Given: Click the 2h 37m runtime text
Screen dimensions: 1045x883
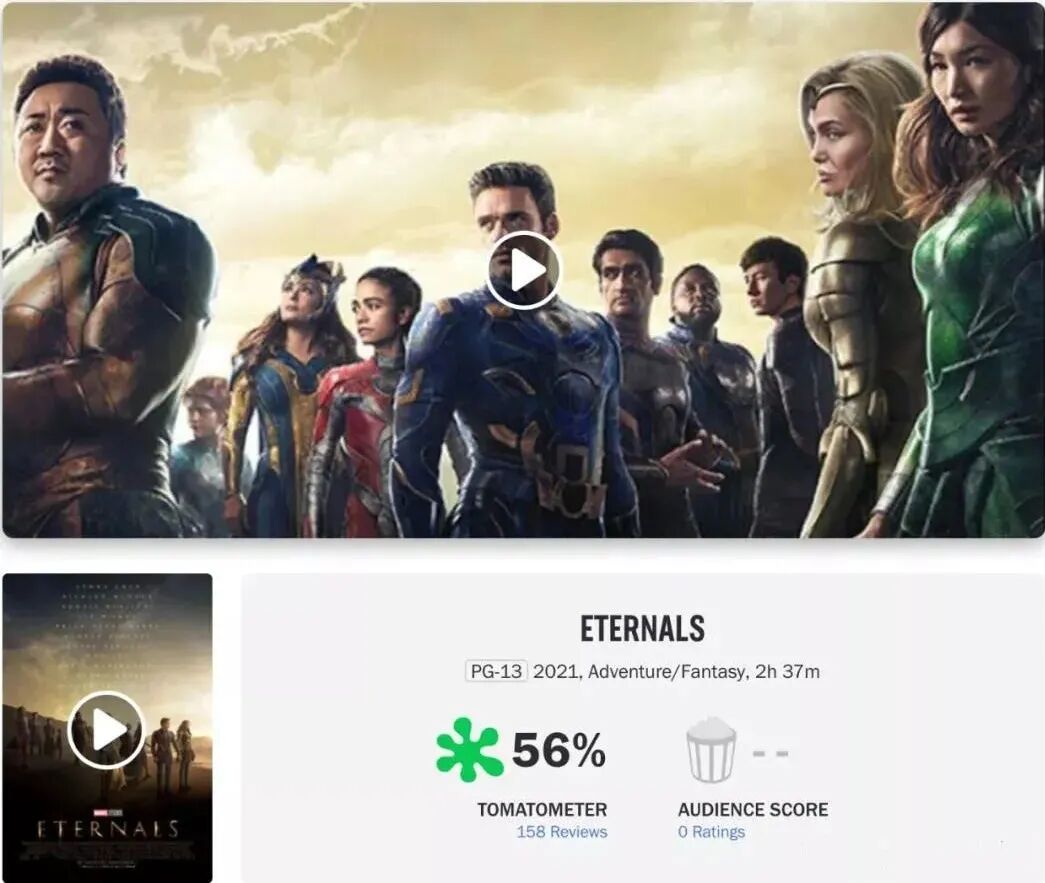Looking at the screenshot, I should coord(787,671).
